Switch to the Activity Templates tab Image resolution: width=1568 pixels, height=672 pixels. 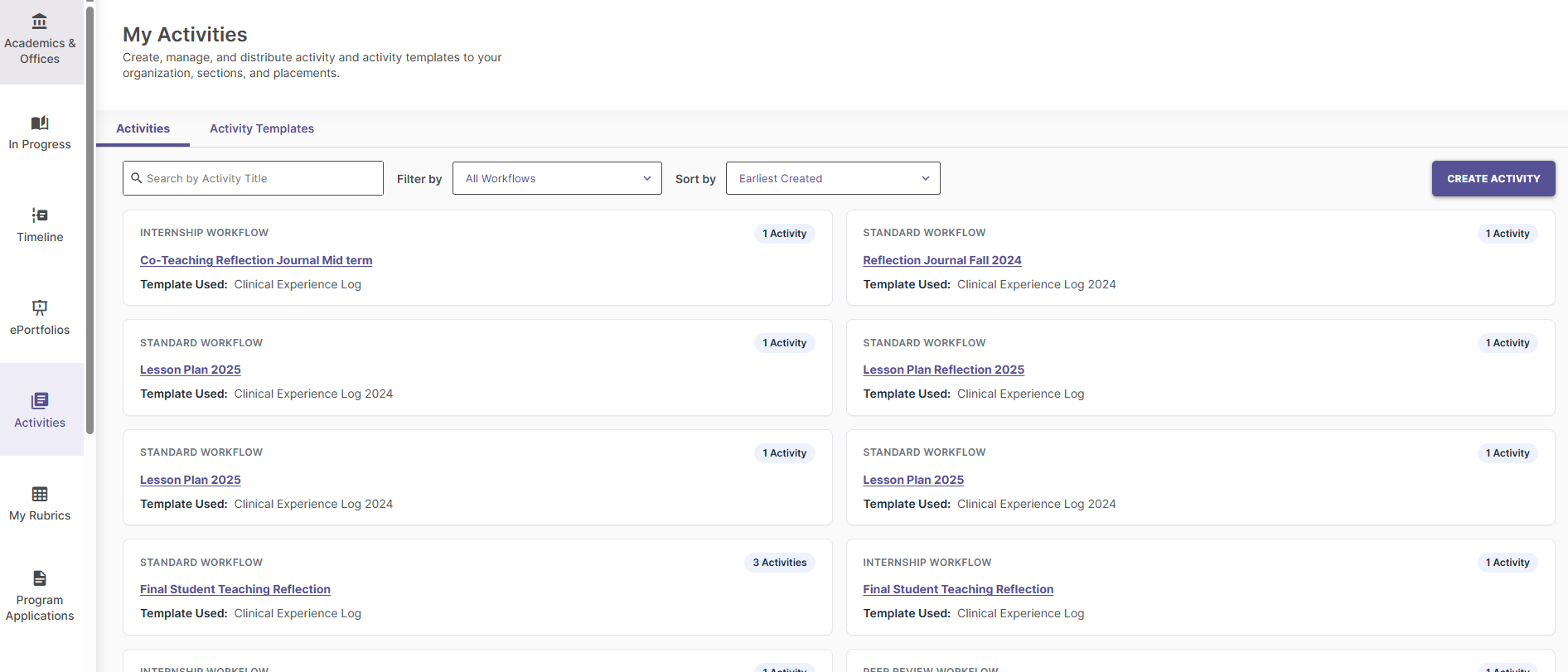[x=262, y=128]
